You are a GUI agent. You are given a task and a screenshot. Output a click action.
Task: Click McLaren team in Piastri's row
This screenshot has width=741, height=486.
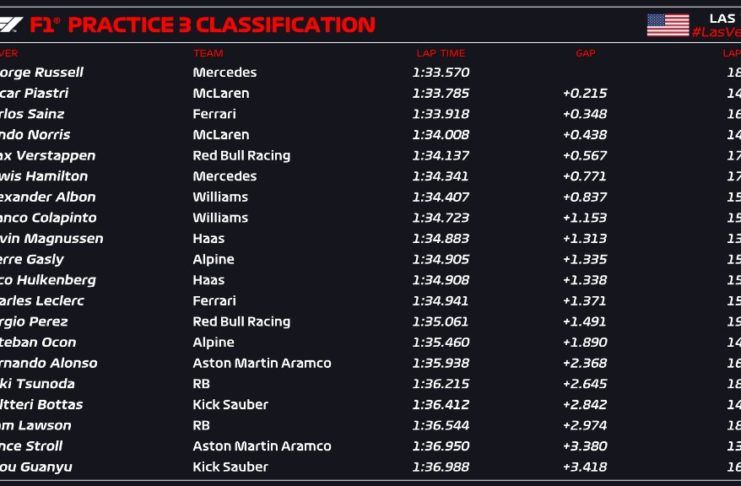click(220, 93)
